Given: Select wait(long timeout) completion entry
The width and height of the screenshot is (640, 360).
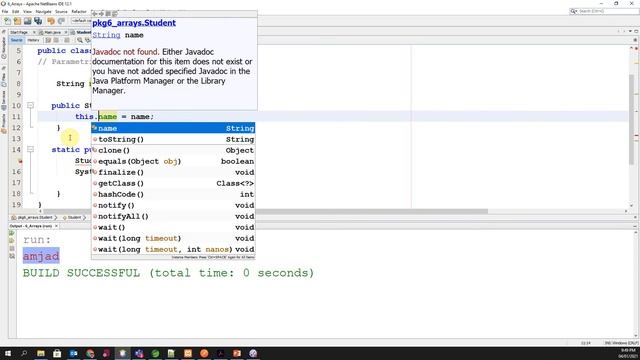Looking at the screenshot, I should [173, 238].
